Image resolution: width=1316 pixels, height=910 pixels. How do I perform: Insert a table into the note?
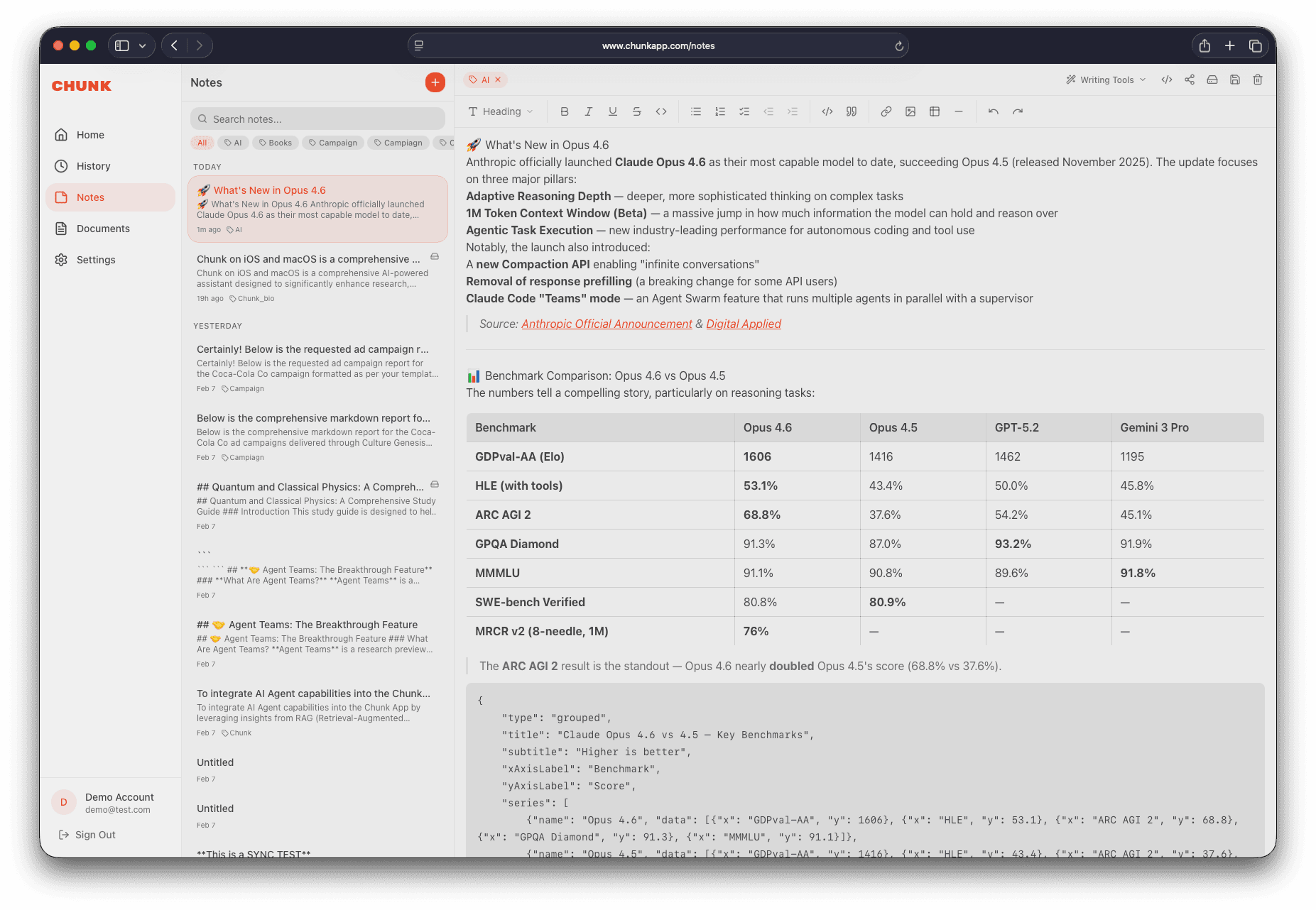pyautogui.click(x=934, y=111)
